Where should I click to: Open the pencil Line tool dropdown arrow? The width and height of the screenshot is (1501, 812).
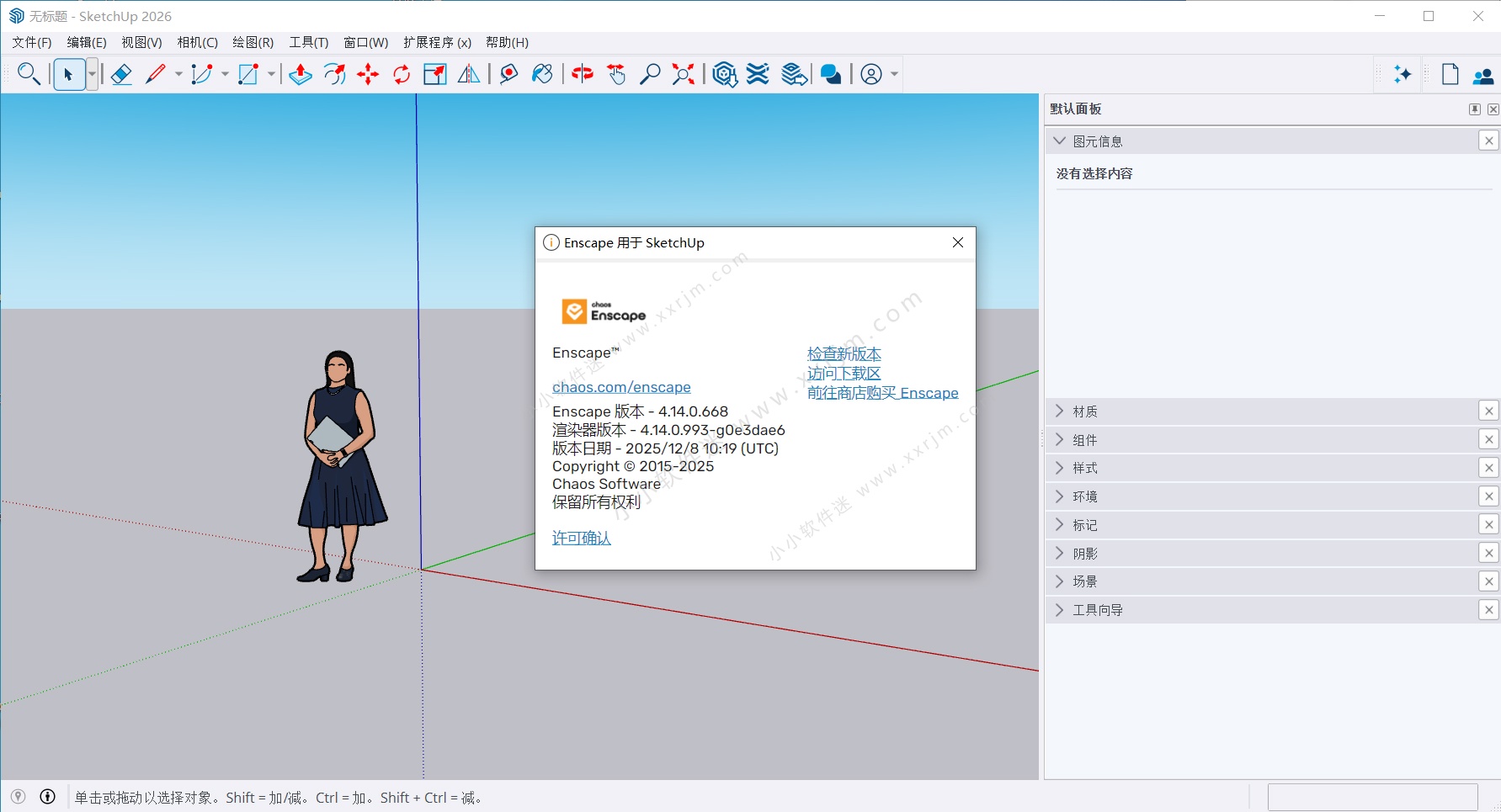[x=178, y=75]
